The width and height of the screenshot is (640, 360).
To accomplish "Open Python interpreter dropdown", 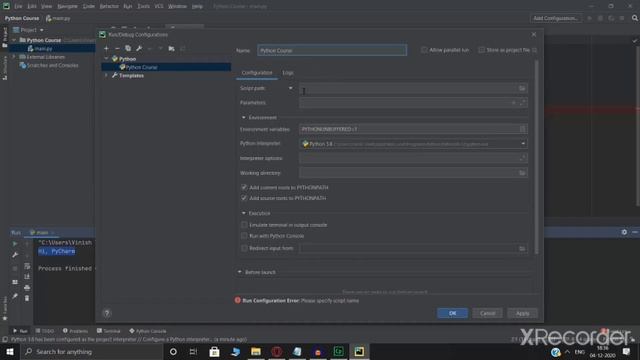I will pos(523,144).
